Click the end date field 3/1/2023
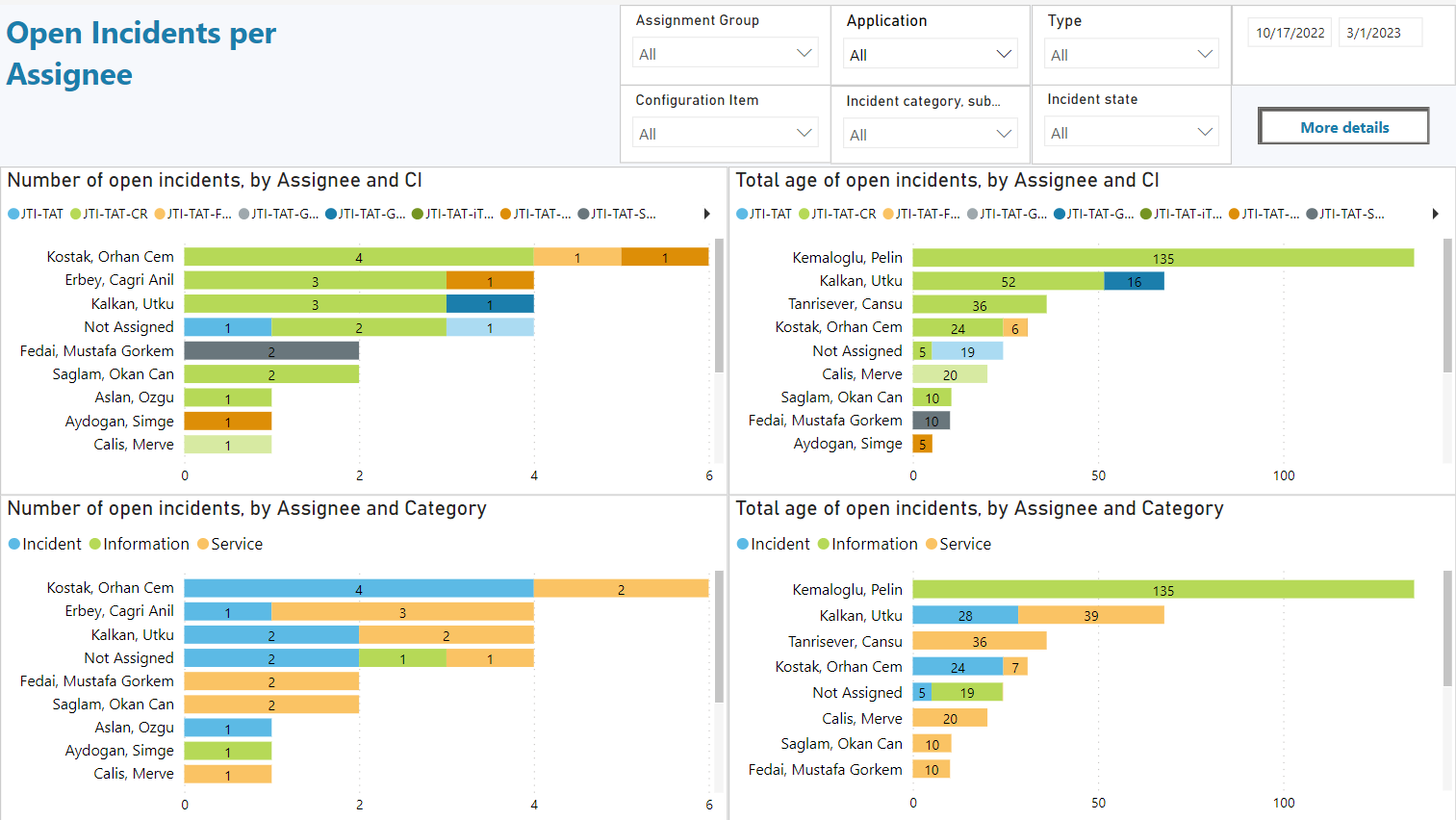Image resolution: width=1456 pixels, height=820 pixels. point(1378,33)
